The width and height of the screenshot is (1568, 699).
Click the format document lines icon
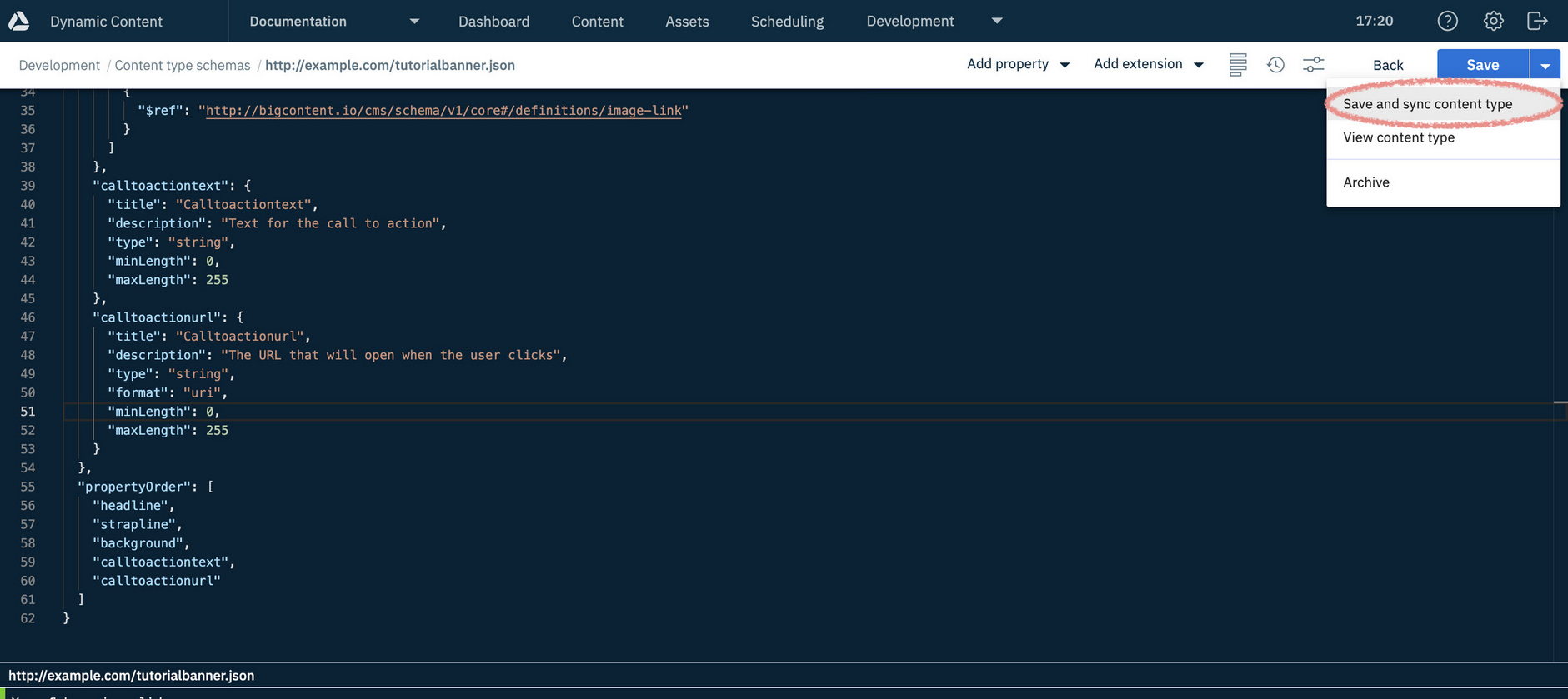[x=1238, y=64]
